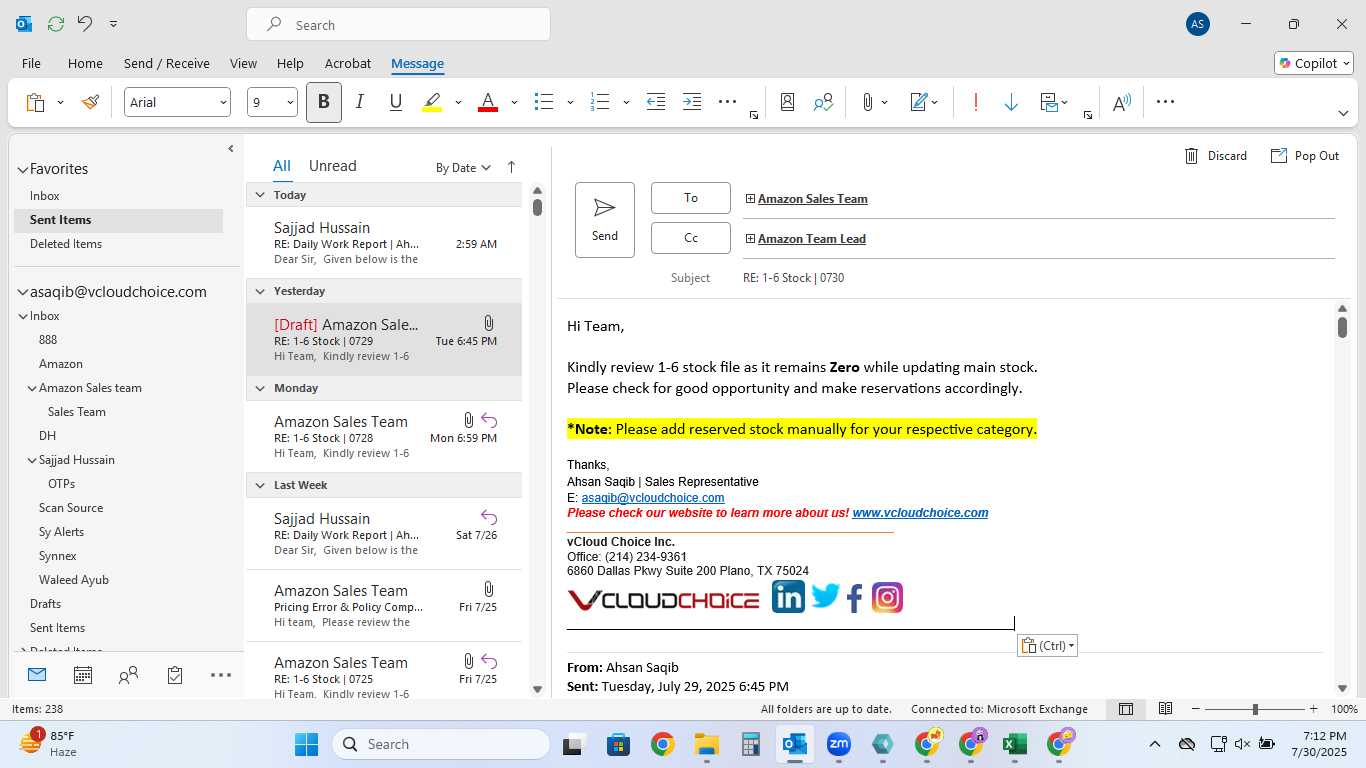Click the Read Aloud icon

click(1122, 102)
